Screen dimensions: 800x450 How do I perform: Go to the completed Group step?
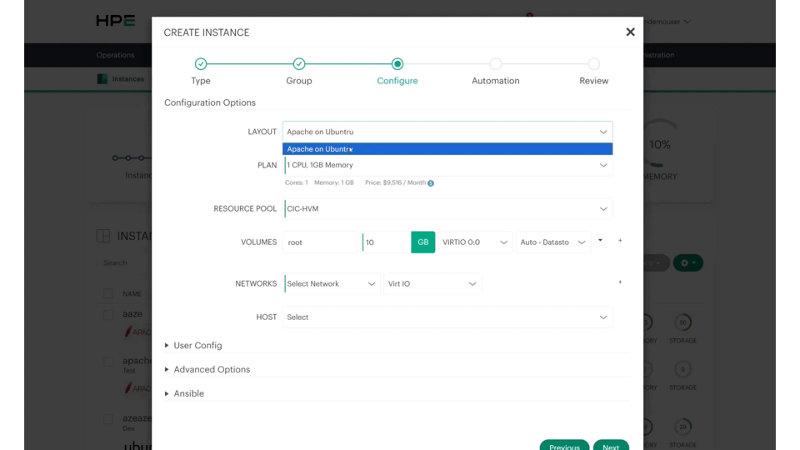coord(299,64)
